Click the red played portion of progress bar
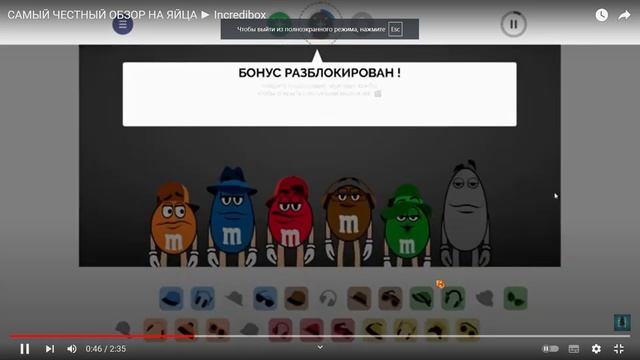 pyautogui.click(x=102, y=336)
